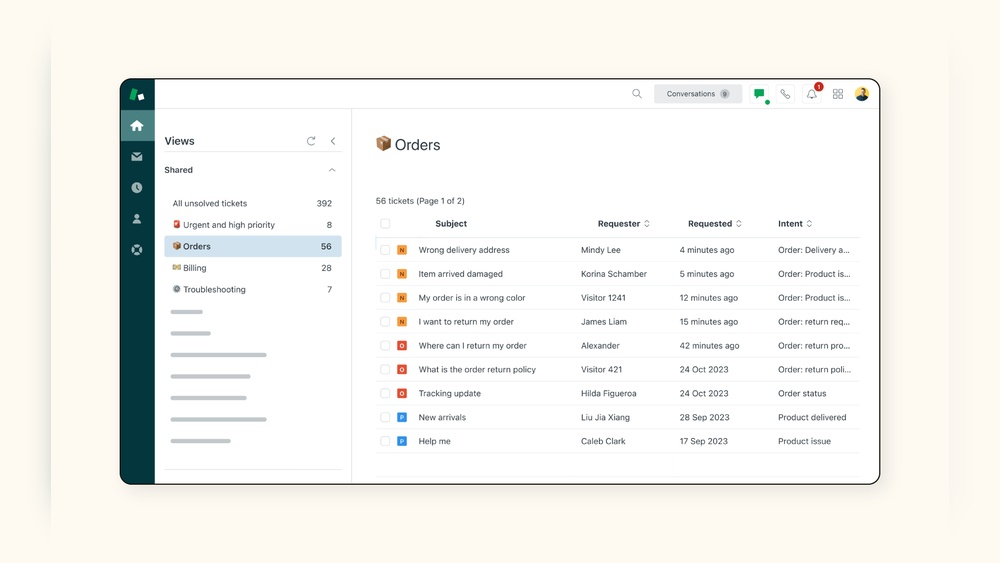Click New status badge for Wrong delivery address
Viewport: 1000px width, 563px height.
point(402,250)
